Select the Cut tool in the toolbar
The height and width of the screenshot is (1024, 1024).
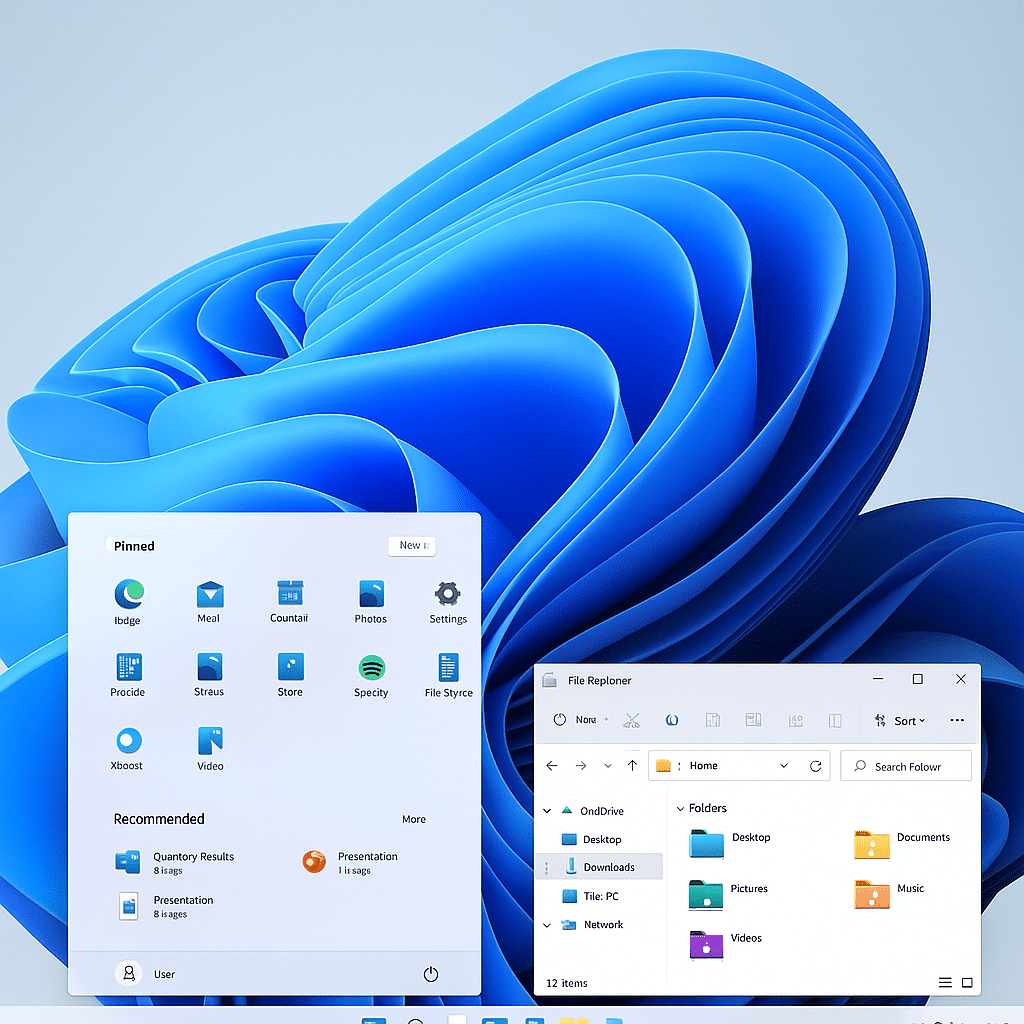tap(631, 720)
